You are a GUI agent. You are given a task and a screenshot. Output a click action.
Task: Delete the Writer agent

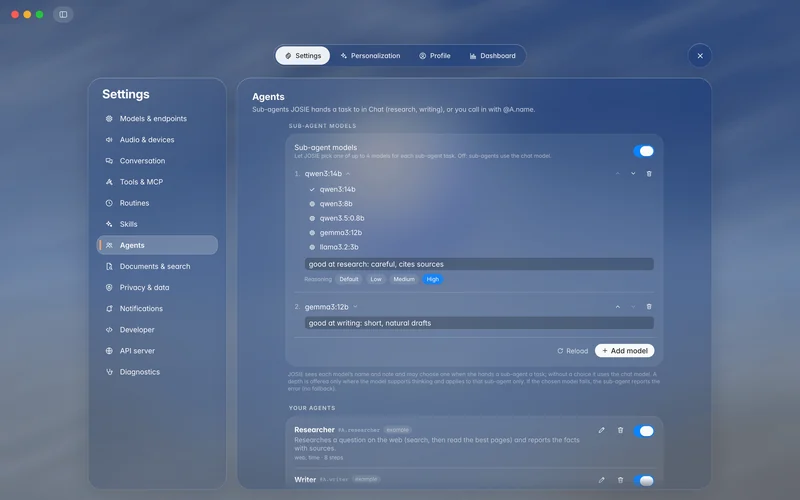(620, 480)
